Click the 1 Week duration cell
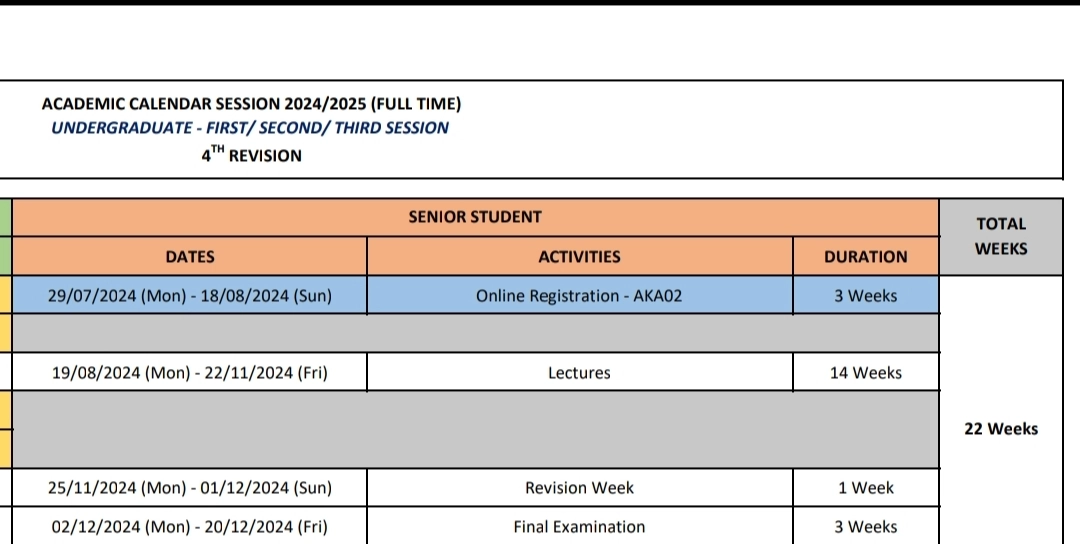Screen dimensions: 1080x544 (x=866, y=488)
